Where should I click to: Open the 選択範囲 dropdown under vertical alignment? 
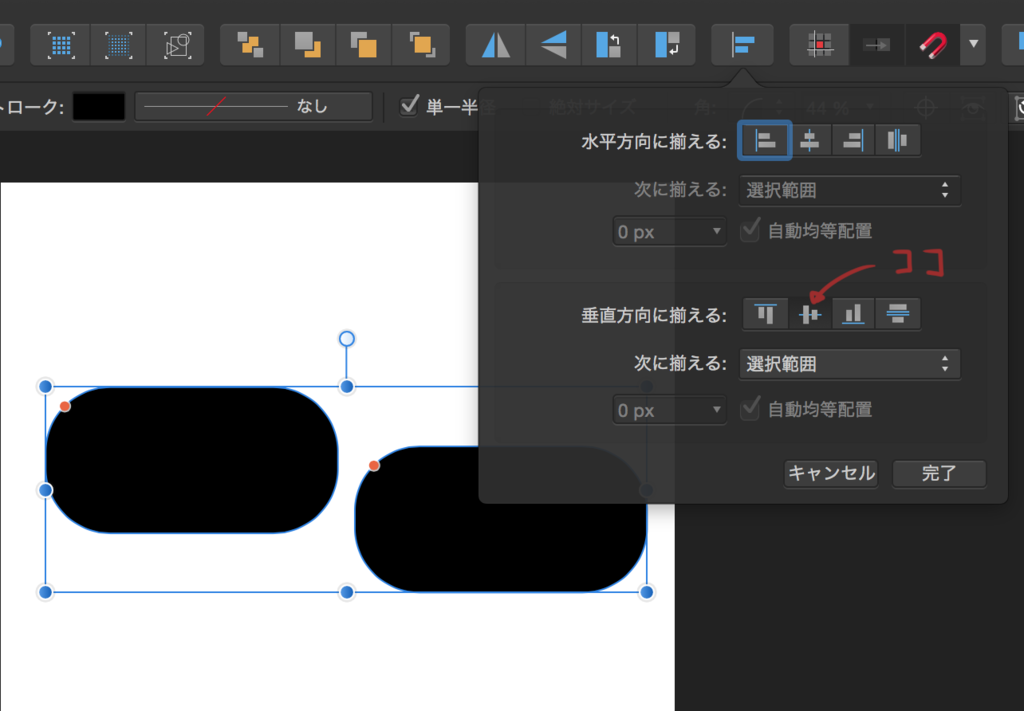850,364
